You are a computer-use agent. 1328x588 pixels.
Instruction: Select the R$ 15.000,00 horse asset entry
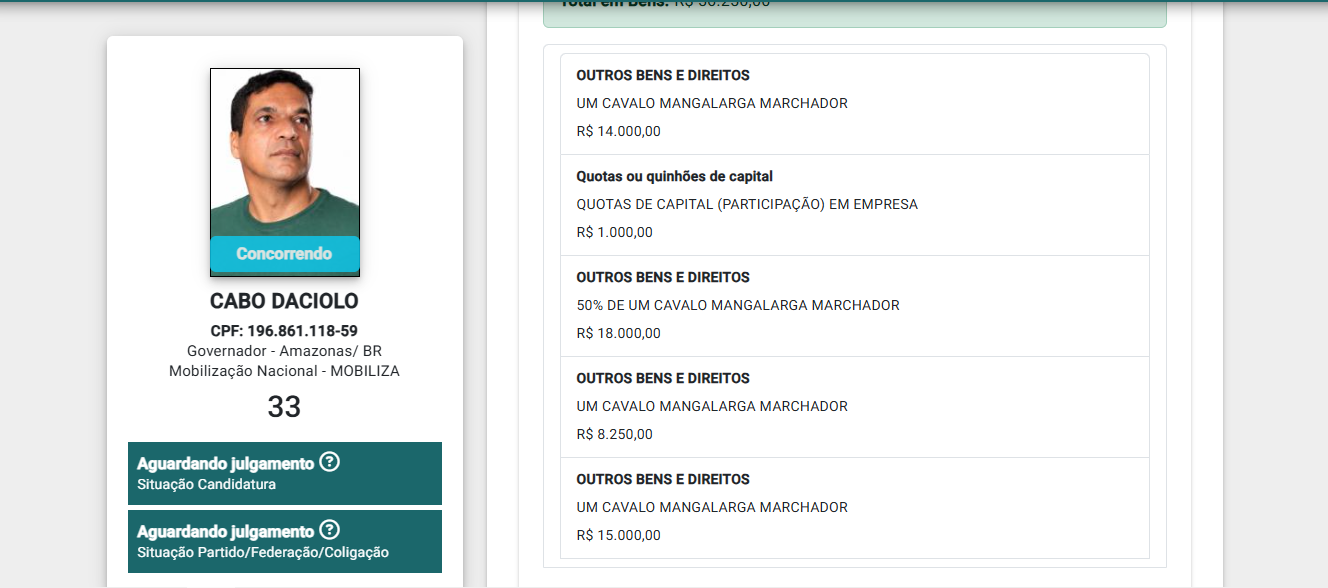tap(855, 508)
